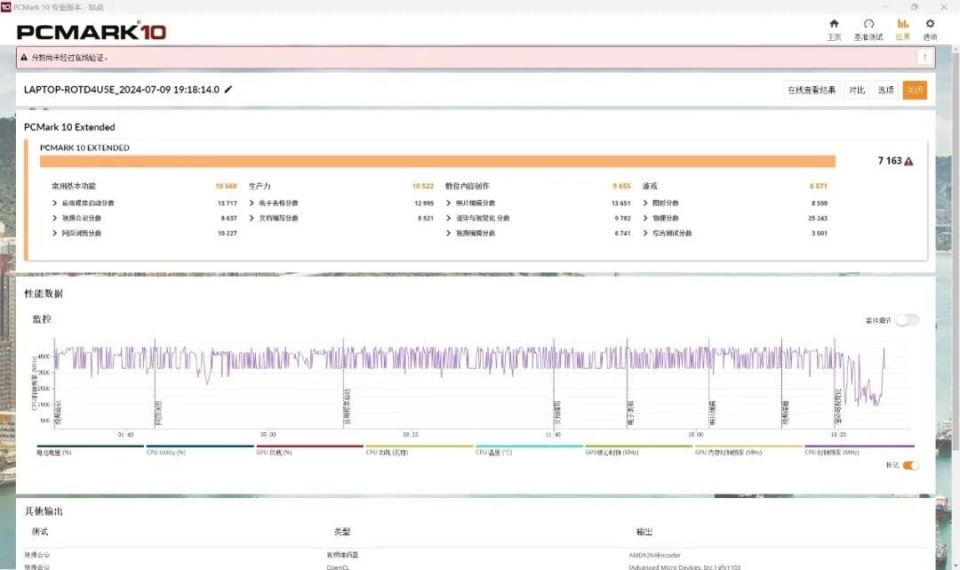The image size is (960, 570).
Task: Click the Output (输出) column header
Action: (644, 532)
